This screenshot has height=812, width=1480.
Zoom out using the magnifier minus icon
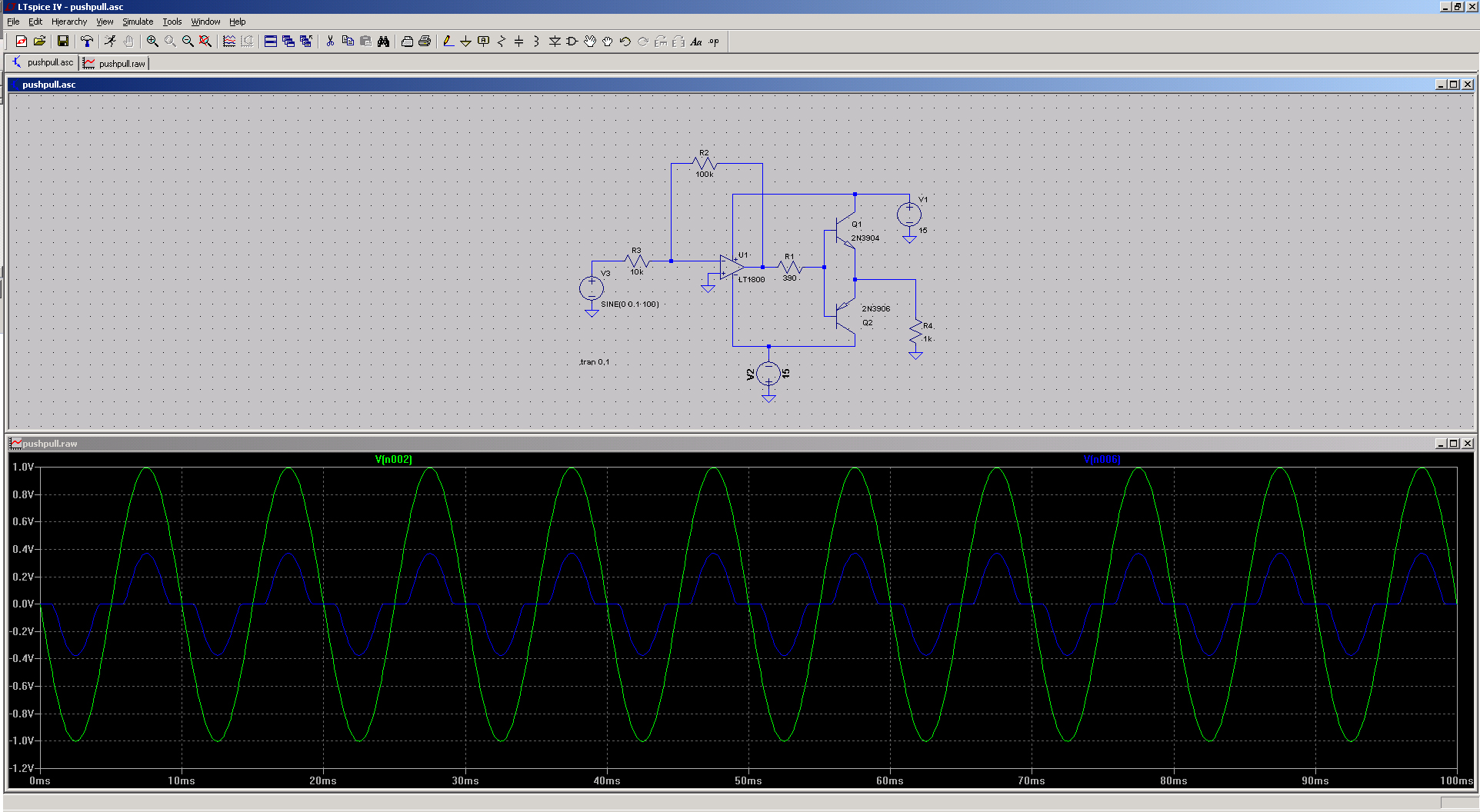click(188, 42)
